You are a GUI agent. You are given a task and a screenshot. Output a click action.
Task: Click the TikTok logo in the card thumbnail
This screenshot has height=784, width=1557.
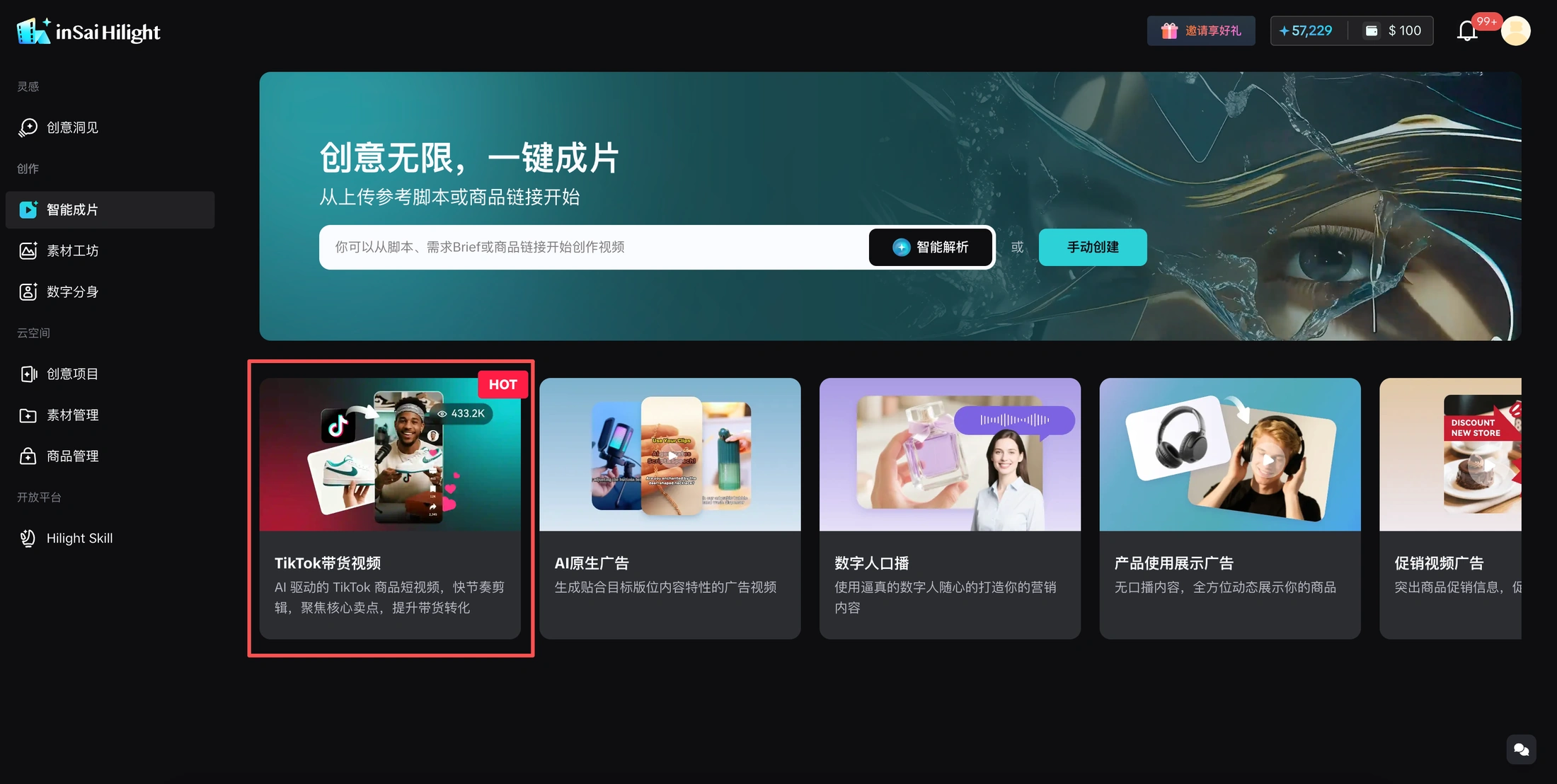point(338,426)
